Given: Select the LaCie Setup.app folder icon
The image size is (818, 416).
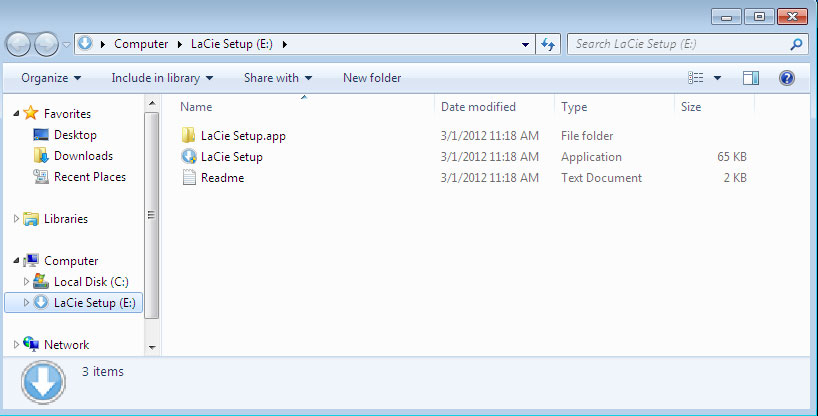Looking at the screenshot, I should coord(189,136).
